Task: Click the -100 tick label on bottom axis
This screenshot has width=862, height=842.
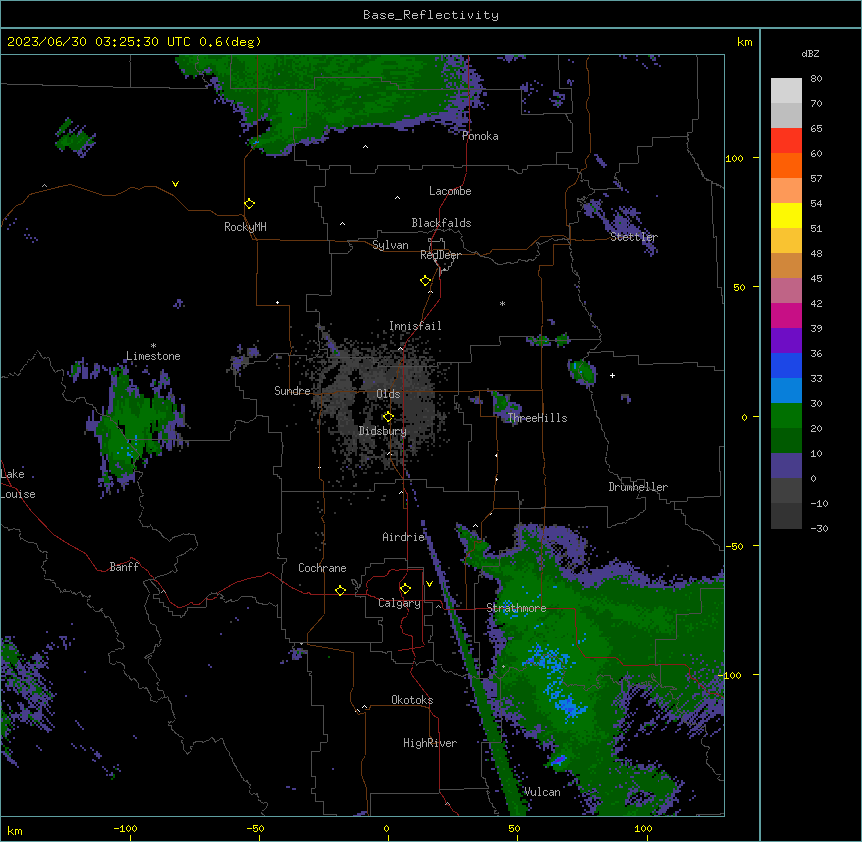Action: (x=125, y=828)
